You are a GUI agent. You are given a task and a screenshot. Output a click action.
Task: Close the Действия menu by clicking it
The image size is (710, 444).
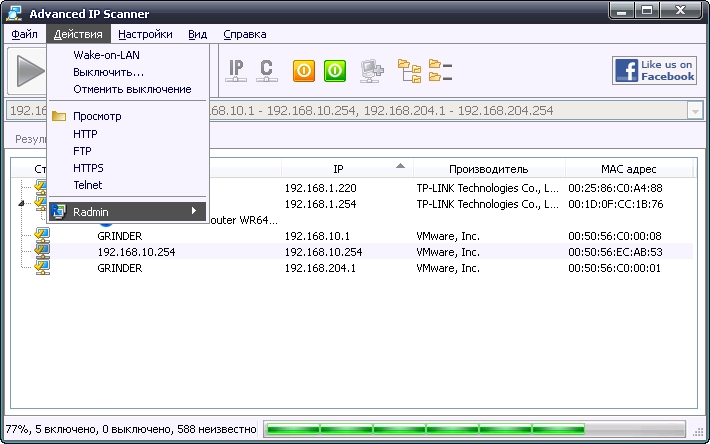[x=78, y=34]
